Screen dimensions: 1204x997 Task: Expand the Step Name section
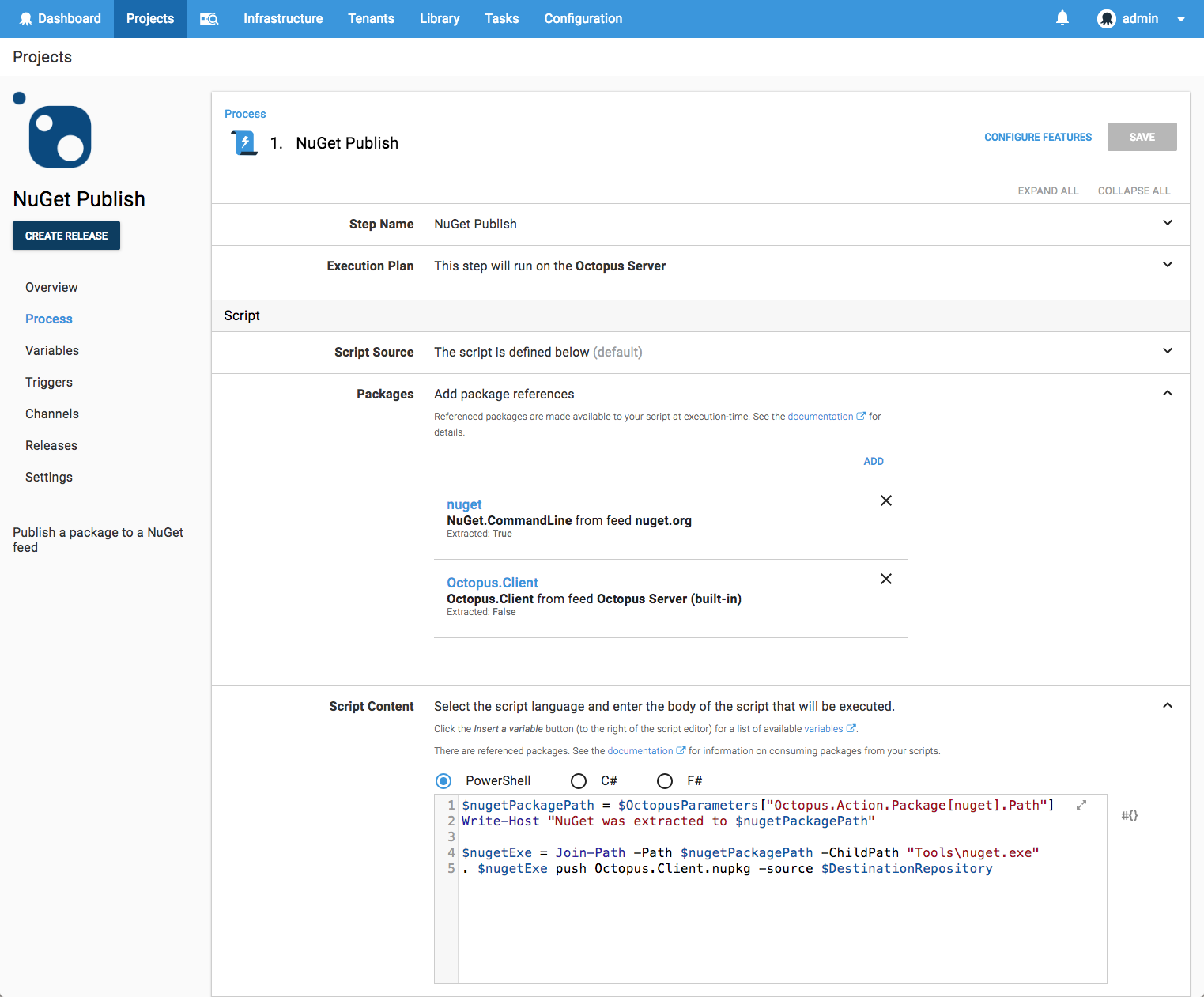(1168, 223)
